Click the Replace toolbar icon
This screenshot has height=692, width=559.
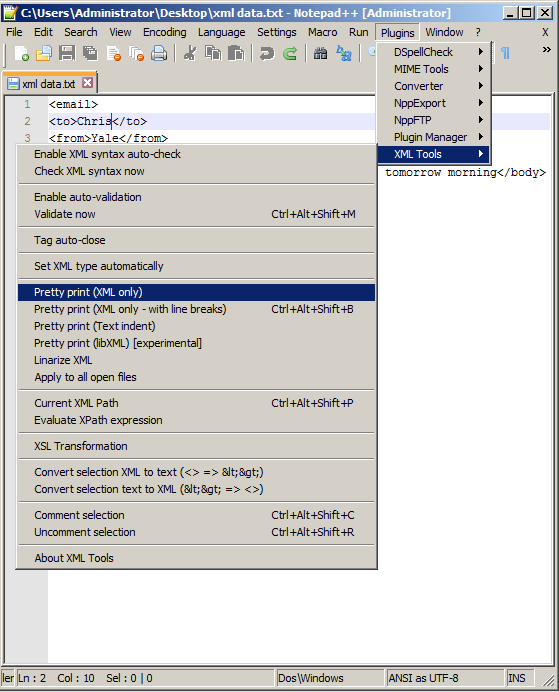pos(344,53)
